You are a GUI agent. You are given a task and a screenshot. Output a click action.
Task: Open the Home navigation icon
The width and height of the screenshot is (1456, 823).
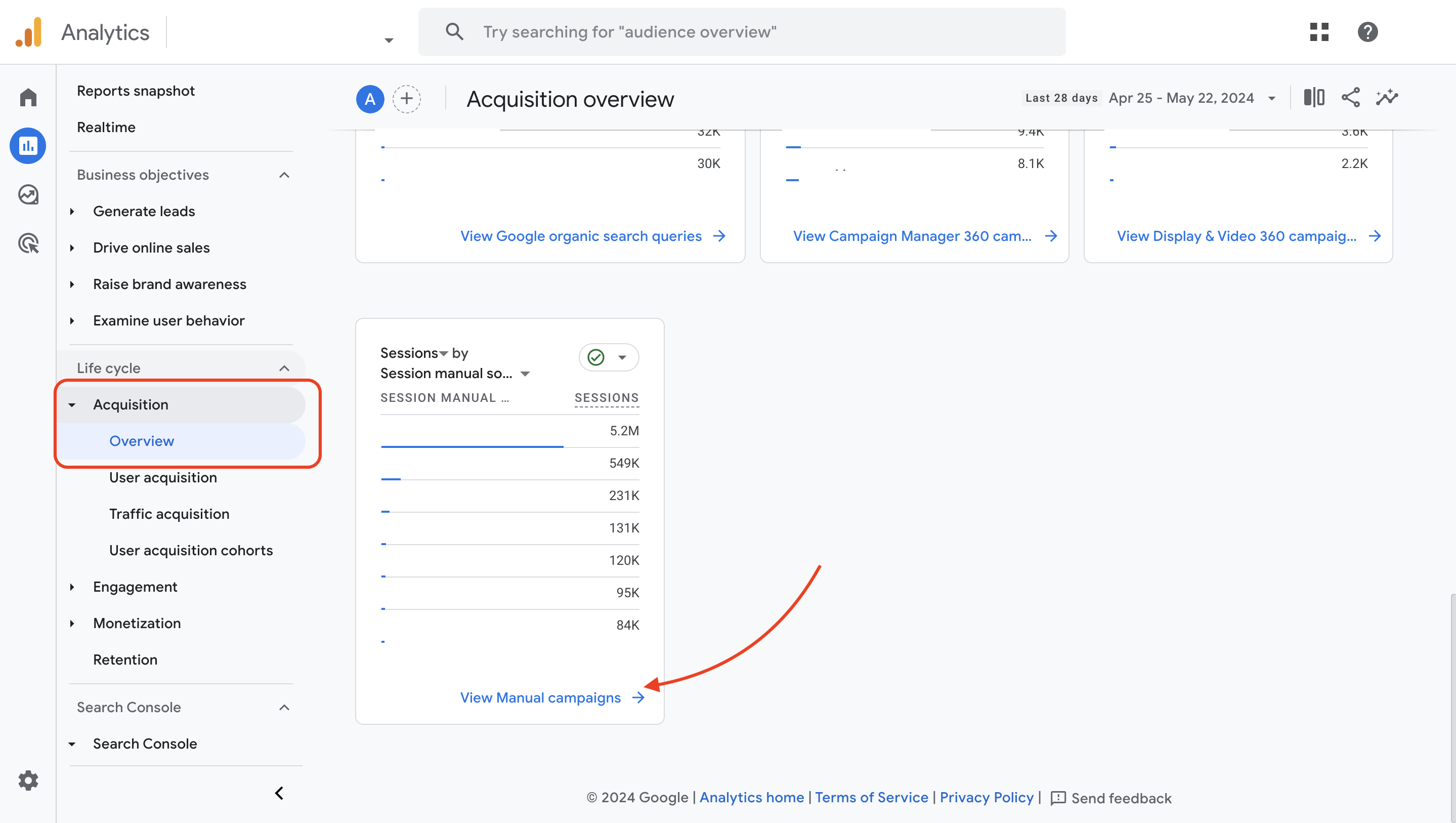pos(28,97)
